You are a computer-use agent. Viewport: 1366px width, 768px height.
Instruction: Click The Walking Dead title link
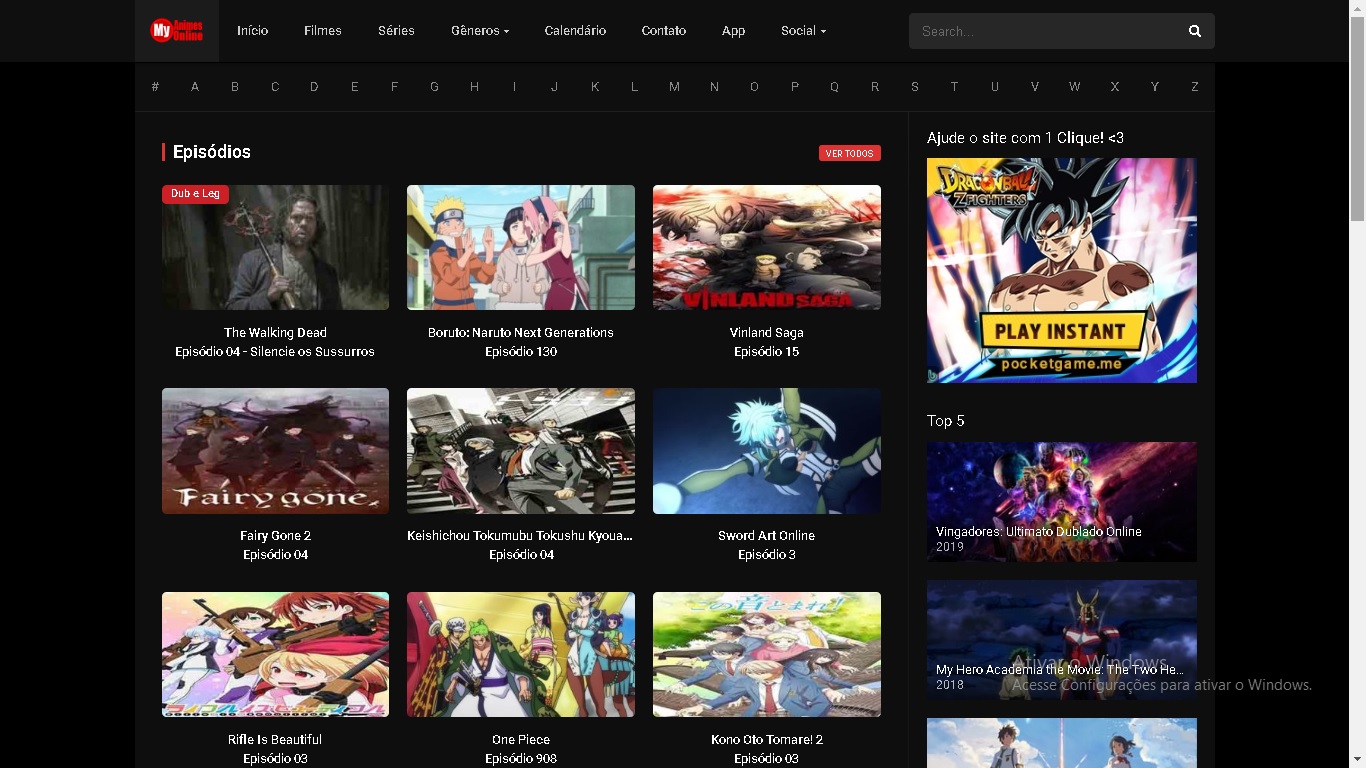tap(275, 332)
